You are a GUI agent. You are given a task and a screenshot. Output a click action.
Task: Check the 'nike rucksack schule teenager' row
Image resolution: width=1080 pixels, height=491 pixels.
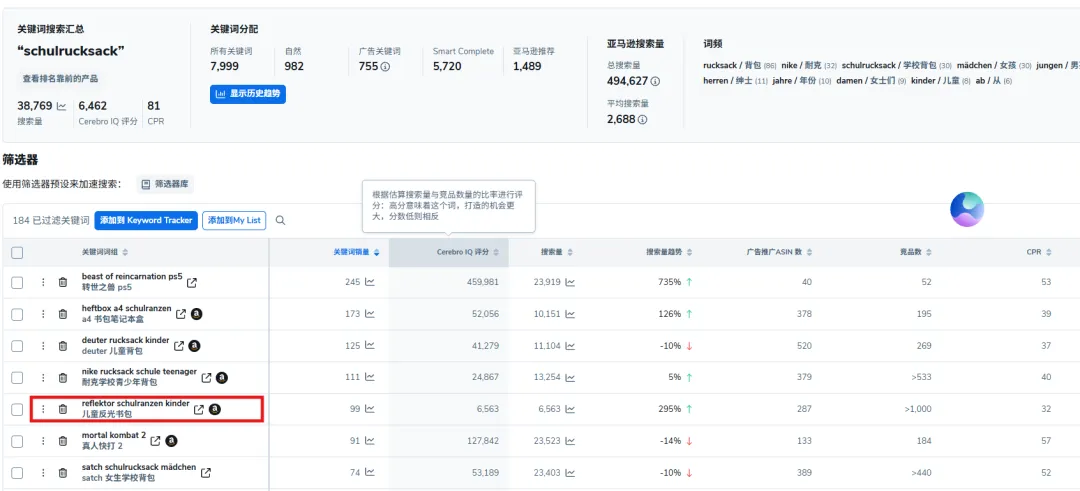(x=17, y=377)
